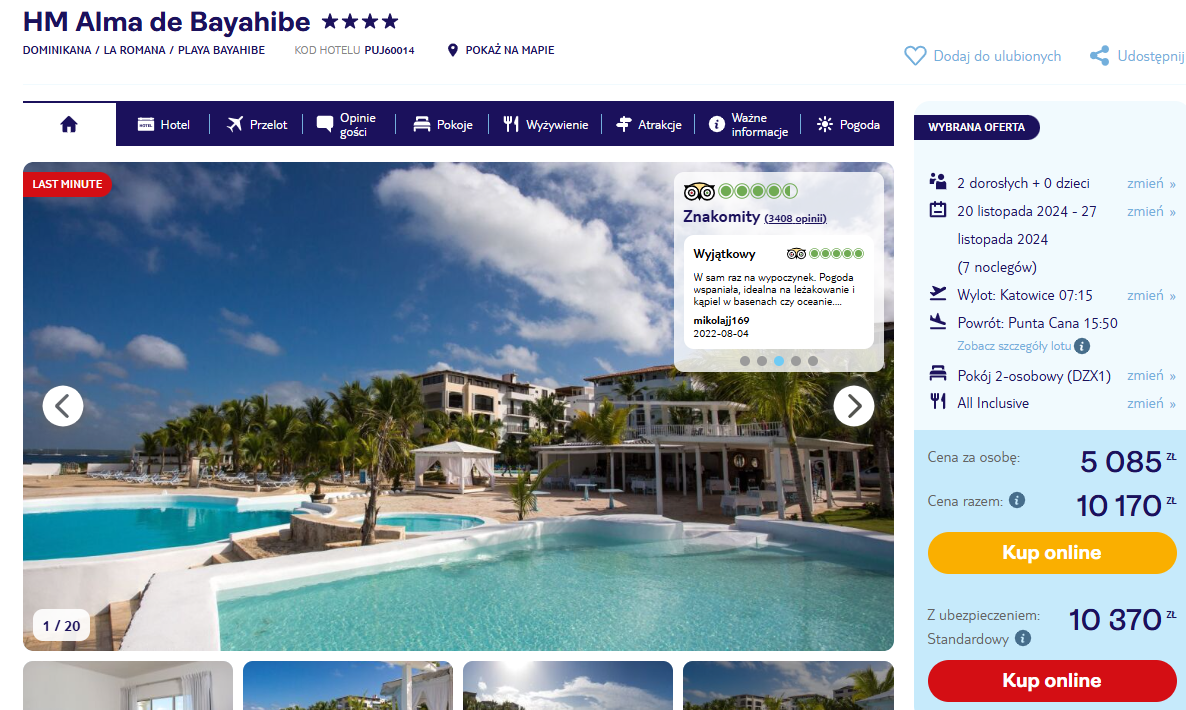Open the Wyżywienie tab
The image size is (1186, 710).
click(545, 124)
